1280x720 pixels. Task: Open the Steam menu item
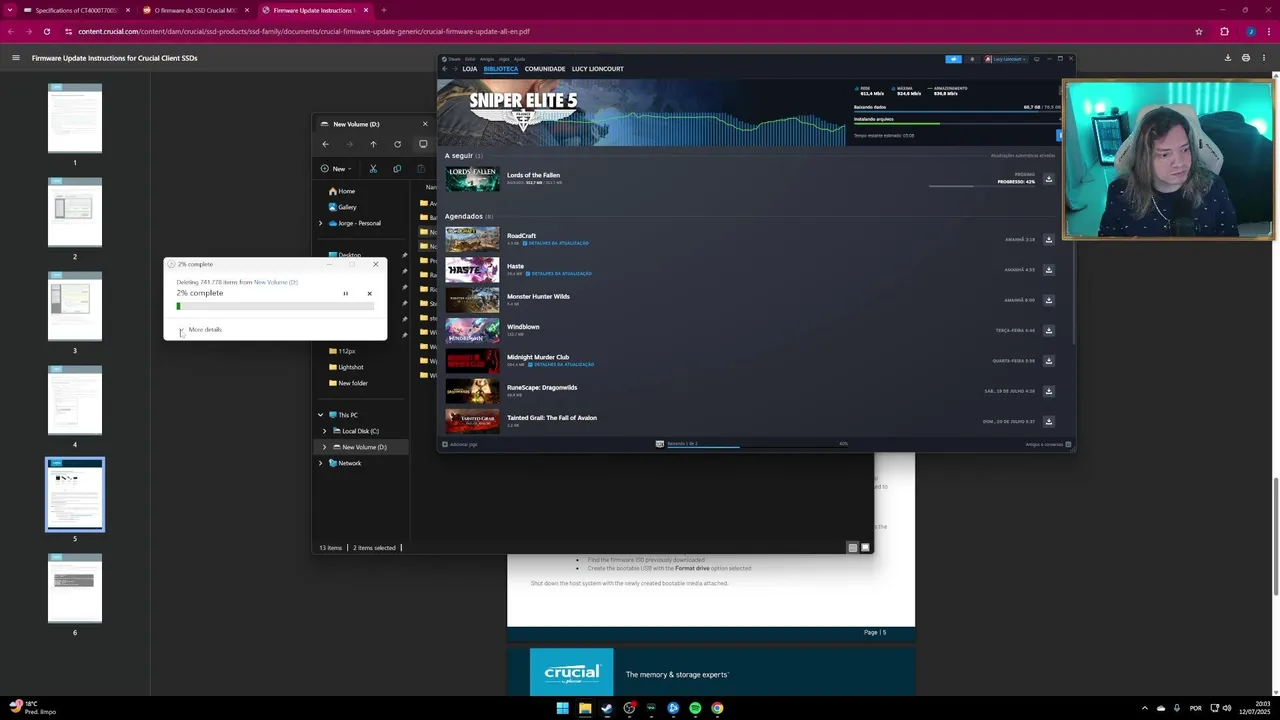coord(455,59)
